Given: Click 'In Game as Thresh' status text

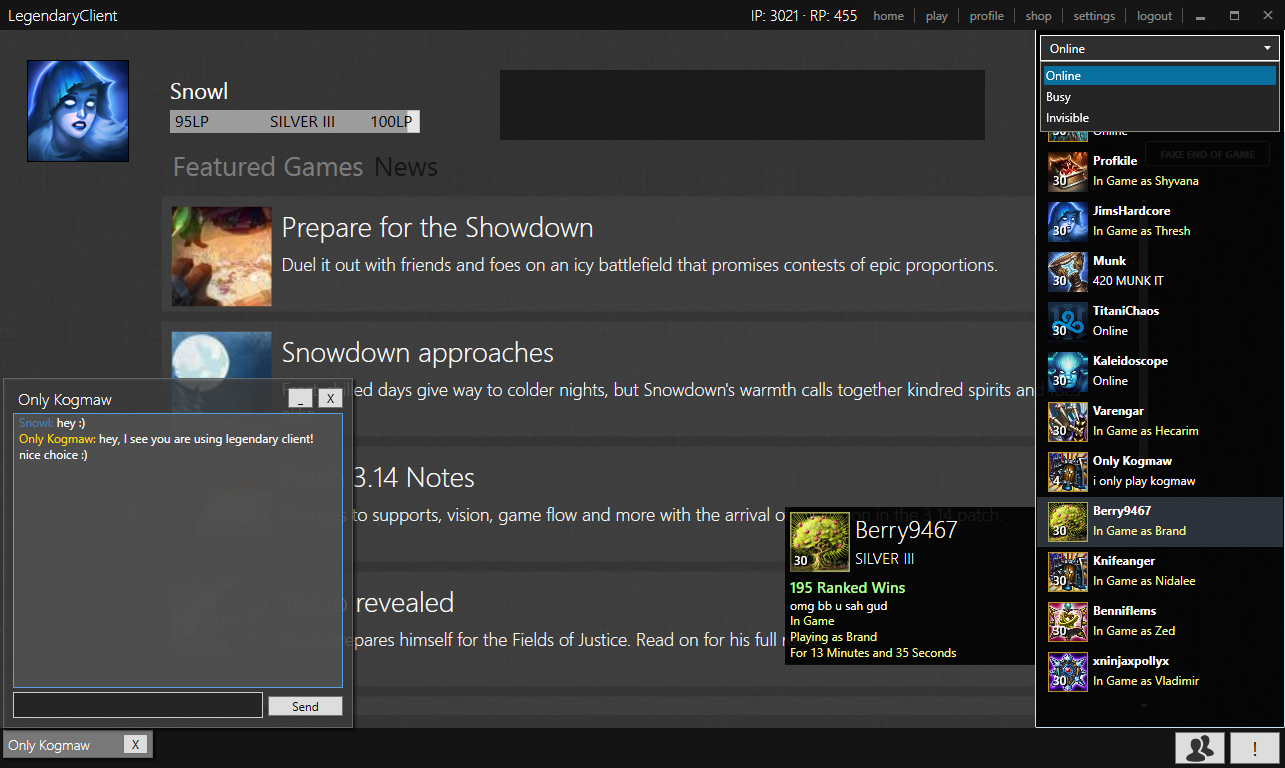Looking at the screenshot, I should [x=1141, y=231].
